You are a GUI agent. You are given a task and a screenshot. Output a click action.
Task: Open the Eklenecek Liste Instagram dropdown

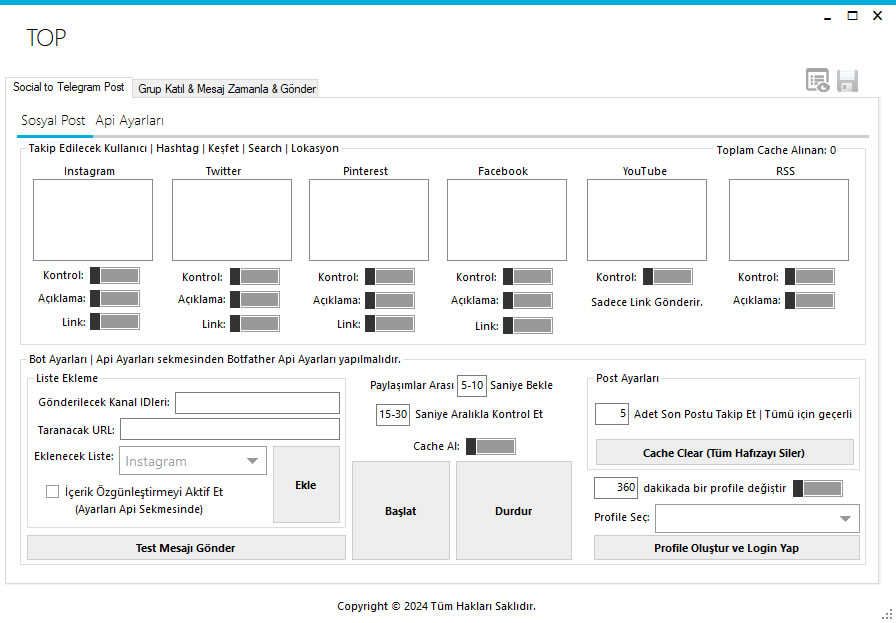click(x=193, y=461)
